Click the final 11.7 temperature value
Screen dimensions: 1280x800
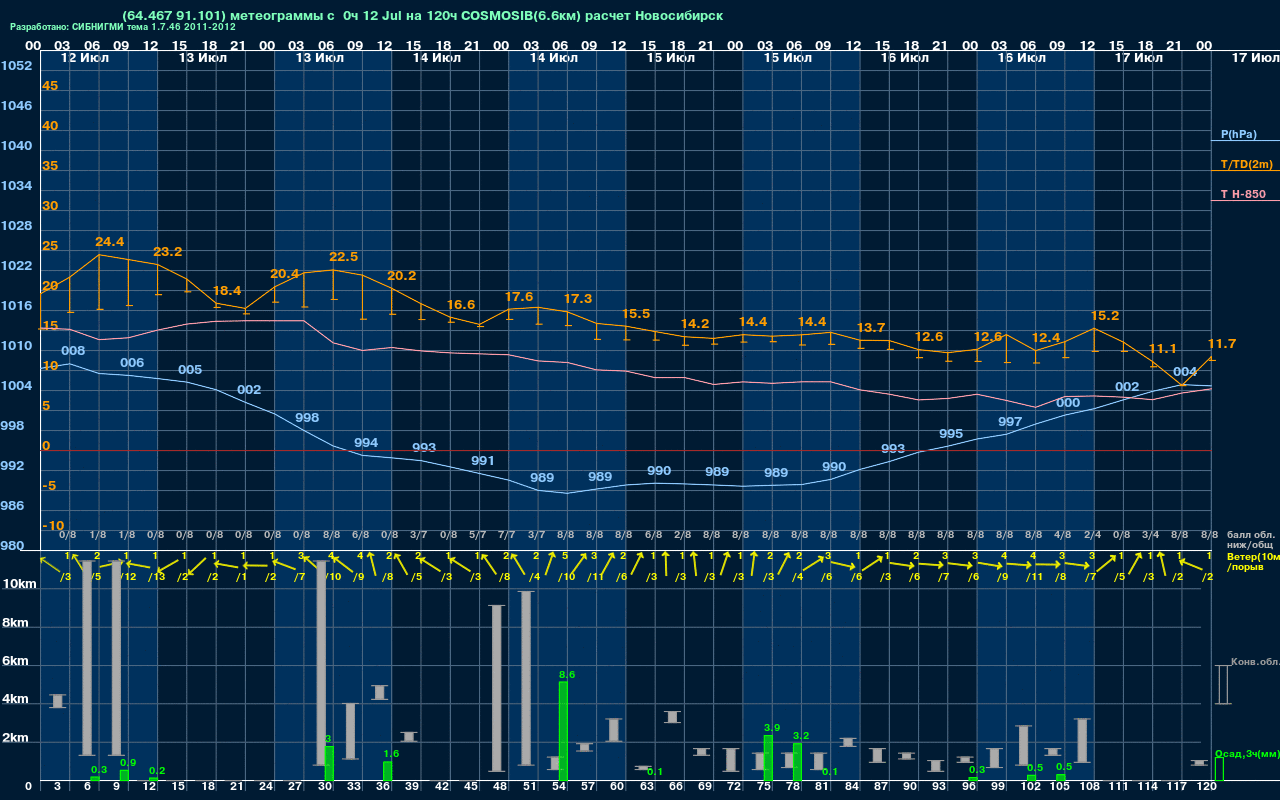1222,344
